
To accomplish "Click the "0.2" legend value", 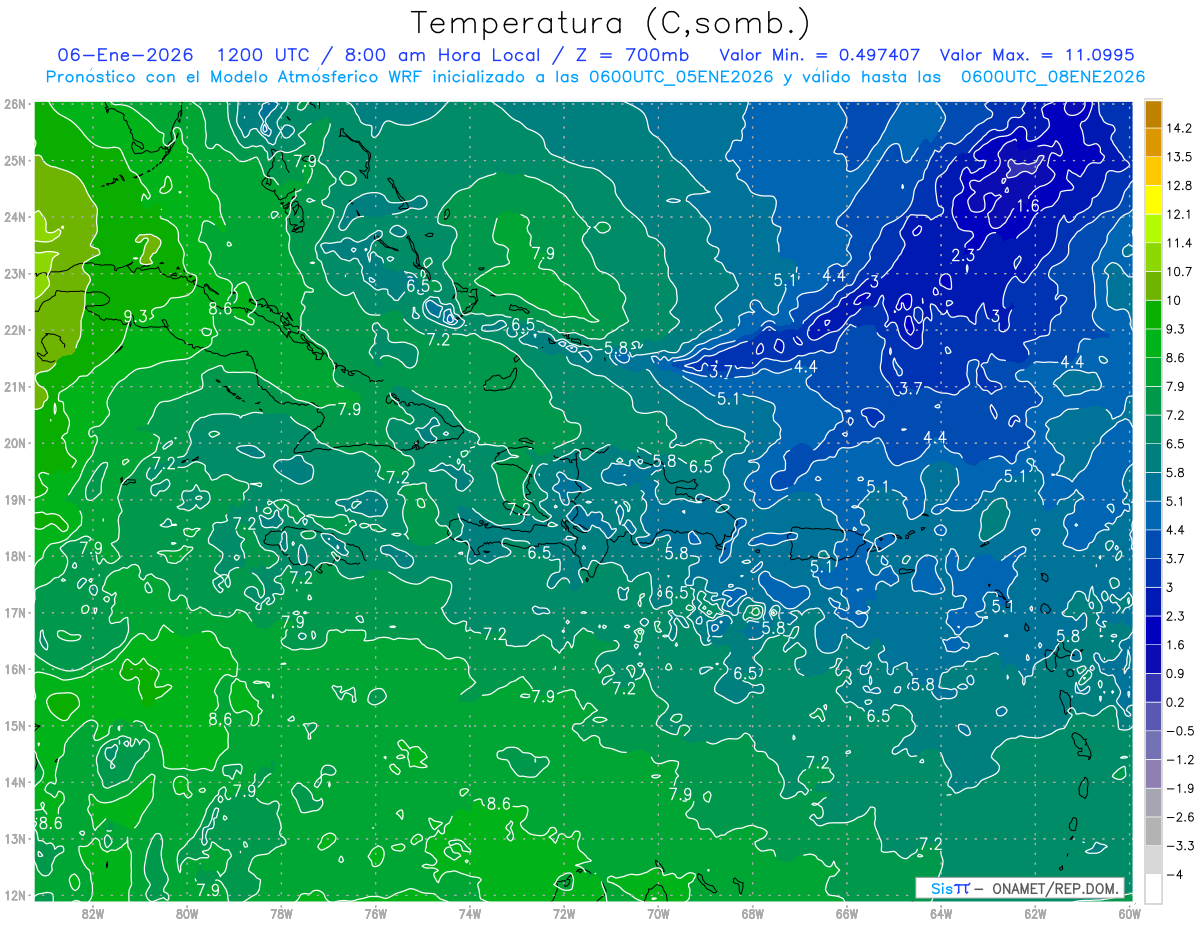I will pos(1175,703).
